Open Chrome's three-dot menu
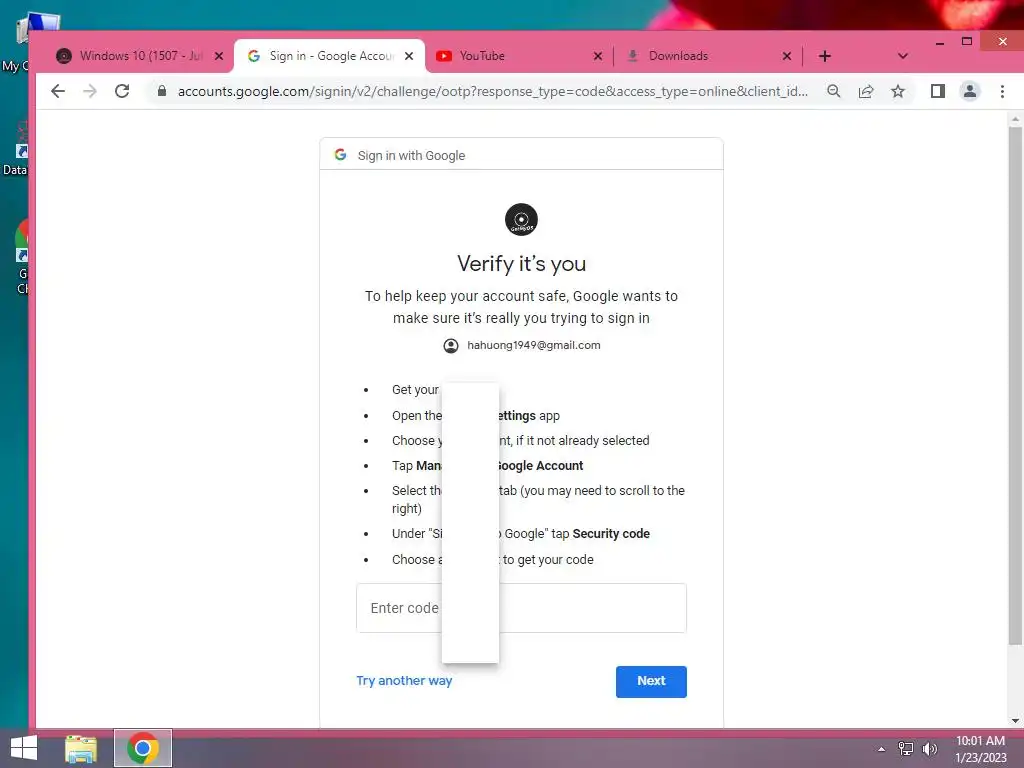1024x768 pixels. [1002, 91]
